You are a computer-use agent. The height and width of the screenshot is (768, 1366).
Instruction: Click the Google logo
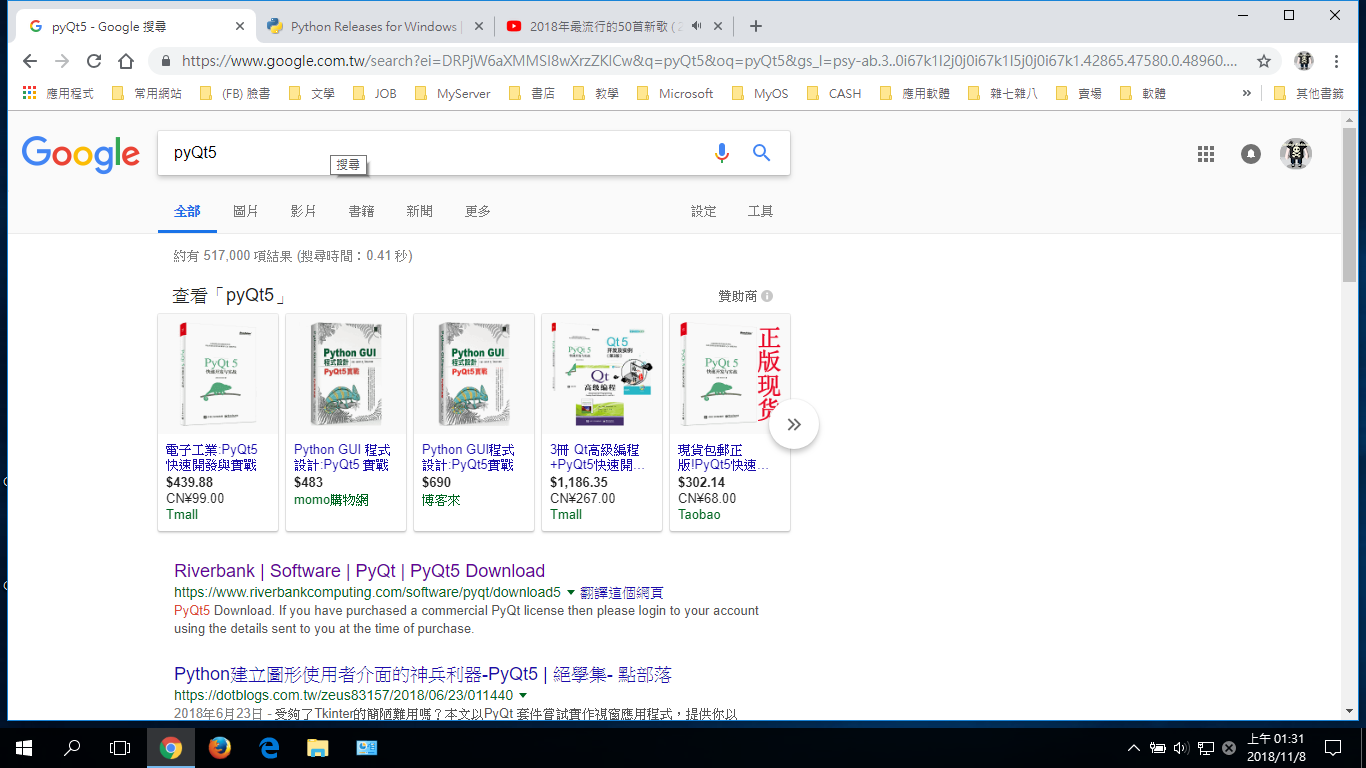click(81, 155)
